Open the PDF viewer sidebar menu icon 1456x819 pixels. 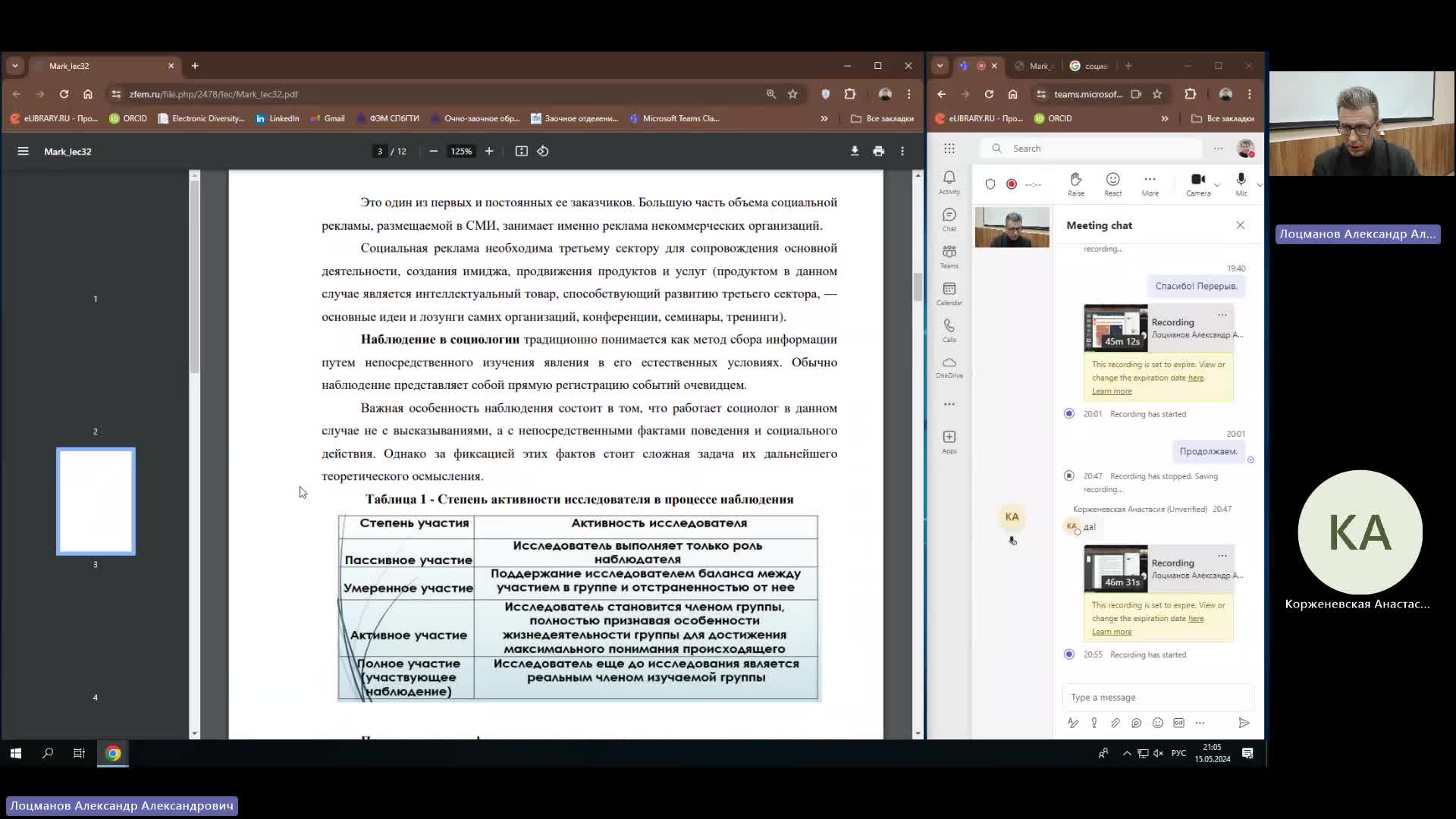click(x=24, y=151)
